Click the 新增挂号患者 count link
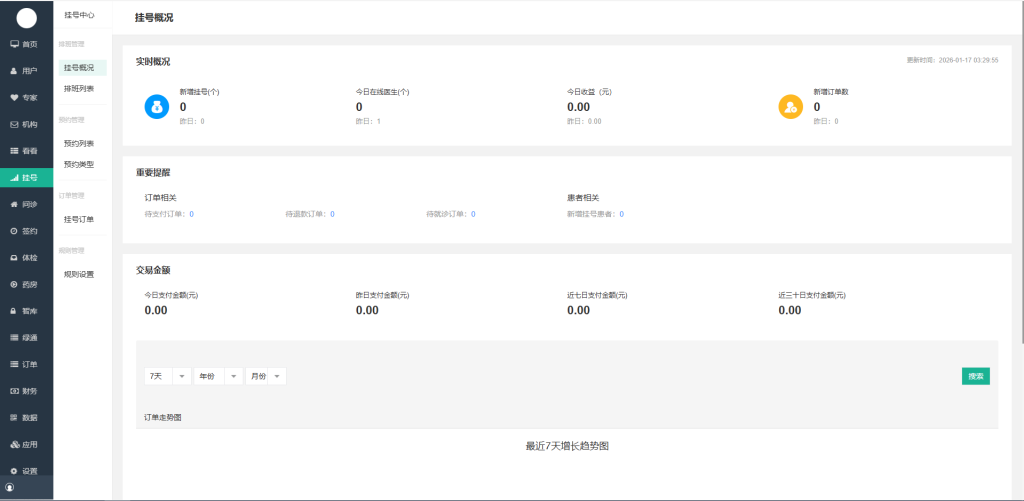 click(x=621, y=214)
